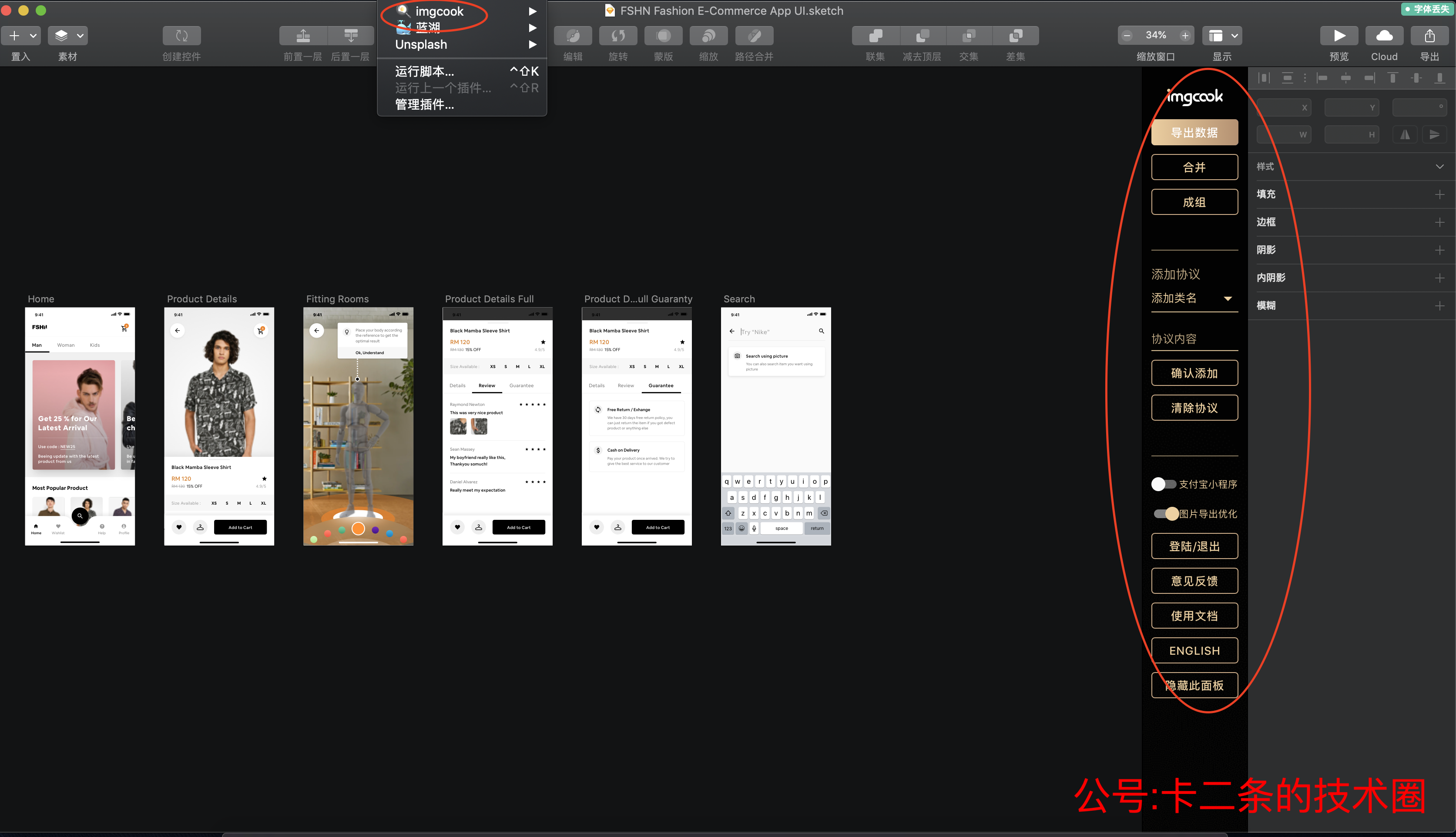
Task: Click the Group (成组) button
Action: (x=1194, y=202)
